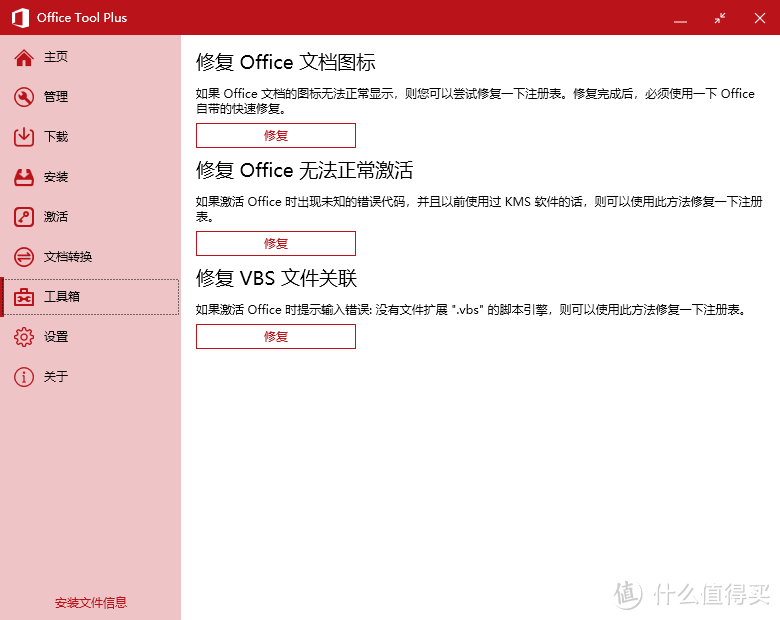Image resolution: width=780 pixels, height=620 pixels.
Task: Click 修复 under Office 无法正常激活 section
Action: pyautogui.click(x=276, y=243)
